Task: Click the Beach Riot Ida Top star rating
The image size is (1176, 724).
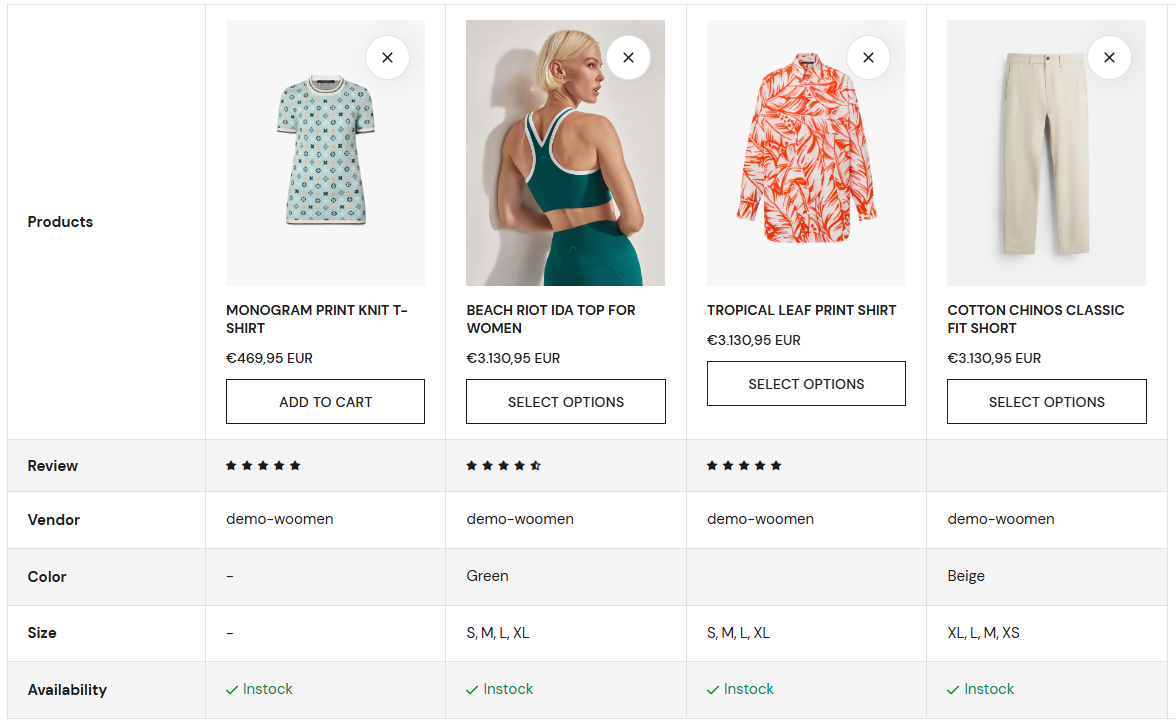Action: 503,466
